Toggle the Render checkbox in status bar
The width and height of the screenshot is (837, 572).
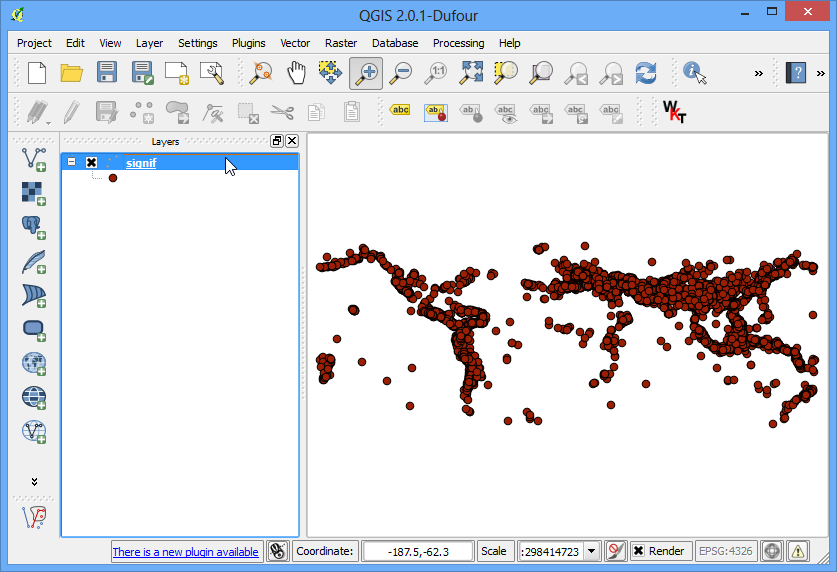tap(638, 551)
